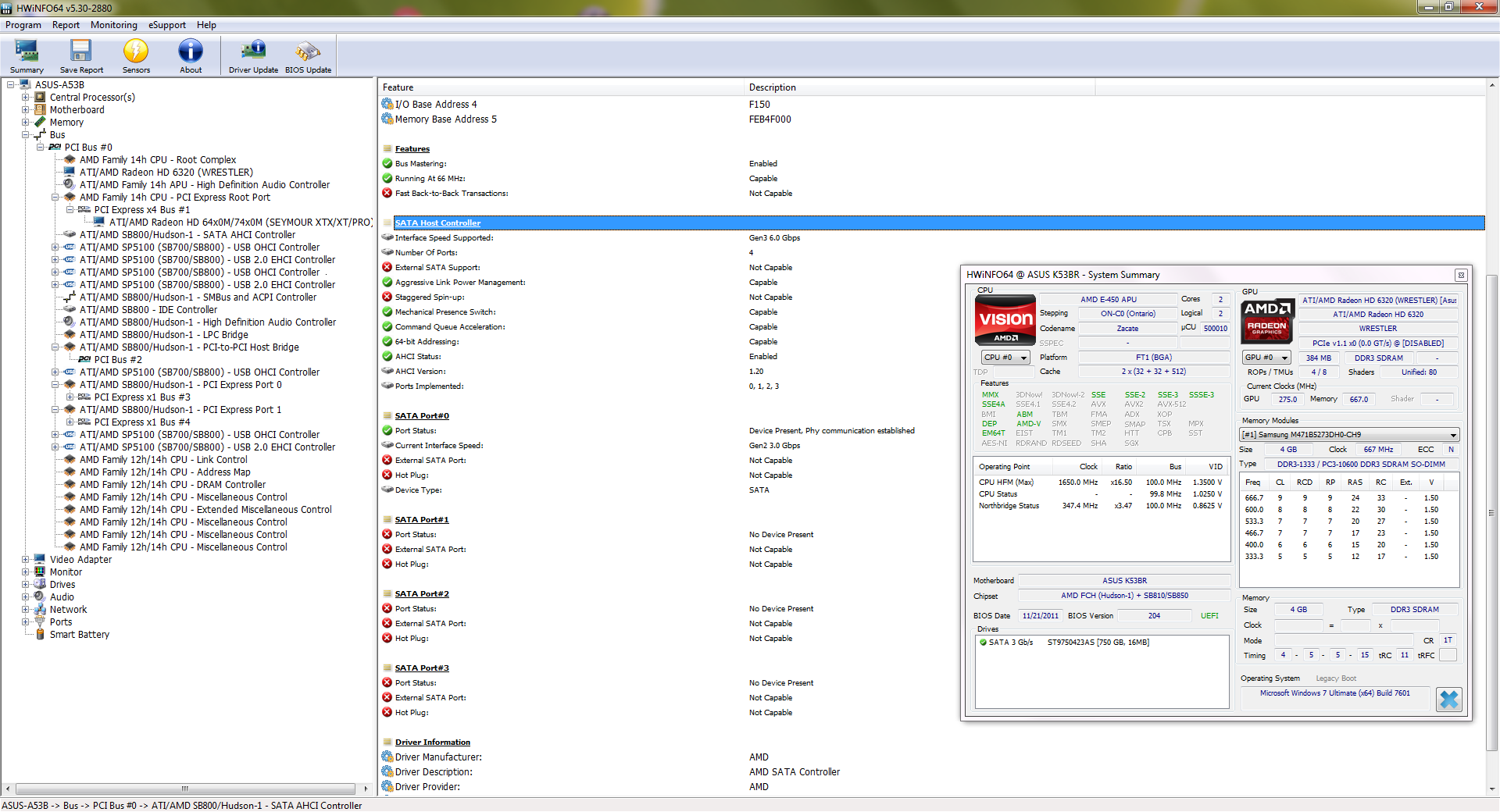Viewport: 1500px width, 812px height.
Task: Open the Monitoring menu
Action: tap(114, 25)
